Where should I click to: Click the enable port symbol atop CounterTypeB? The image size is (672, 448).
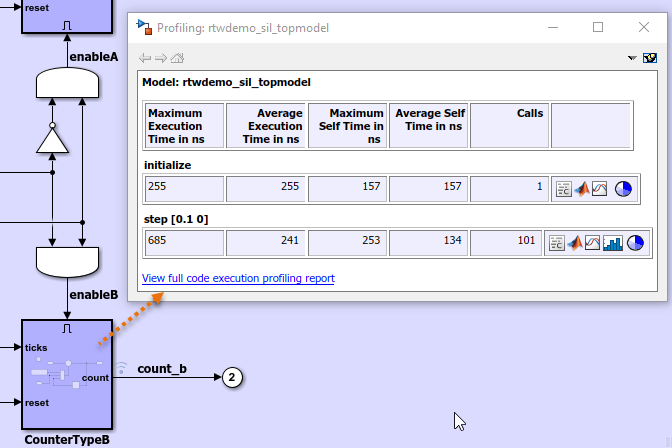(x=67, y=328)
